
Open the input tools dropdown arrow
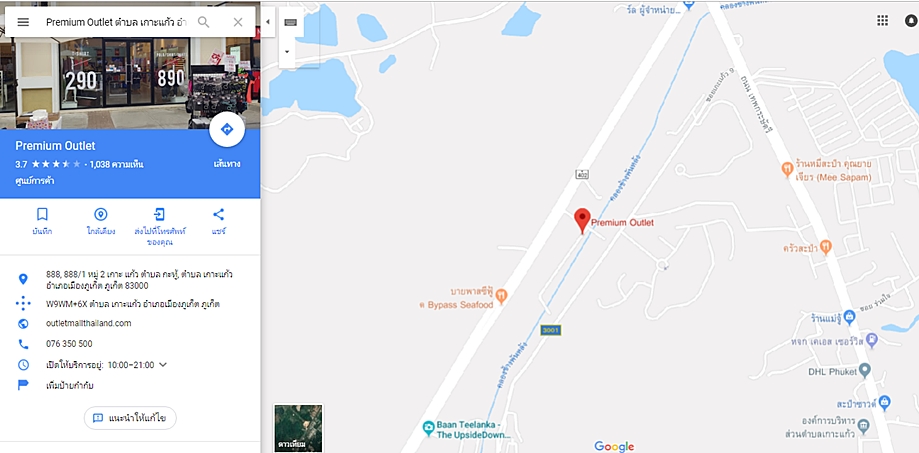tap(287, 51)
